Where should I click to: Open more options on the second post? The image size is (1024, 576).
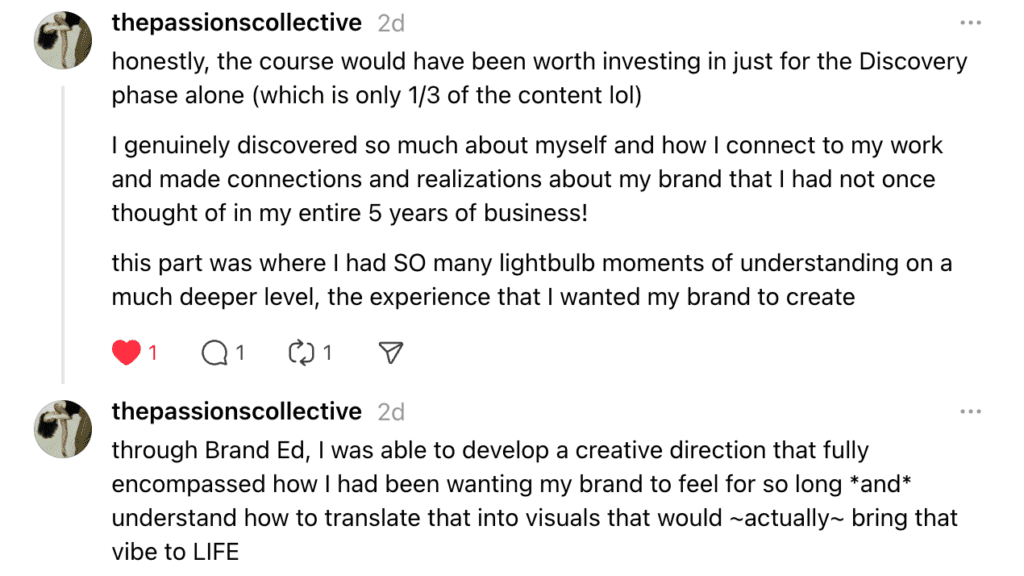point(970,411)
